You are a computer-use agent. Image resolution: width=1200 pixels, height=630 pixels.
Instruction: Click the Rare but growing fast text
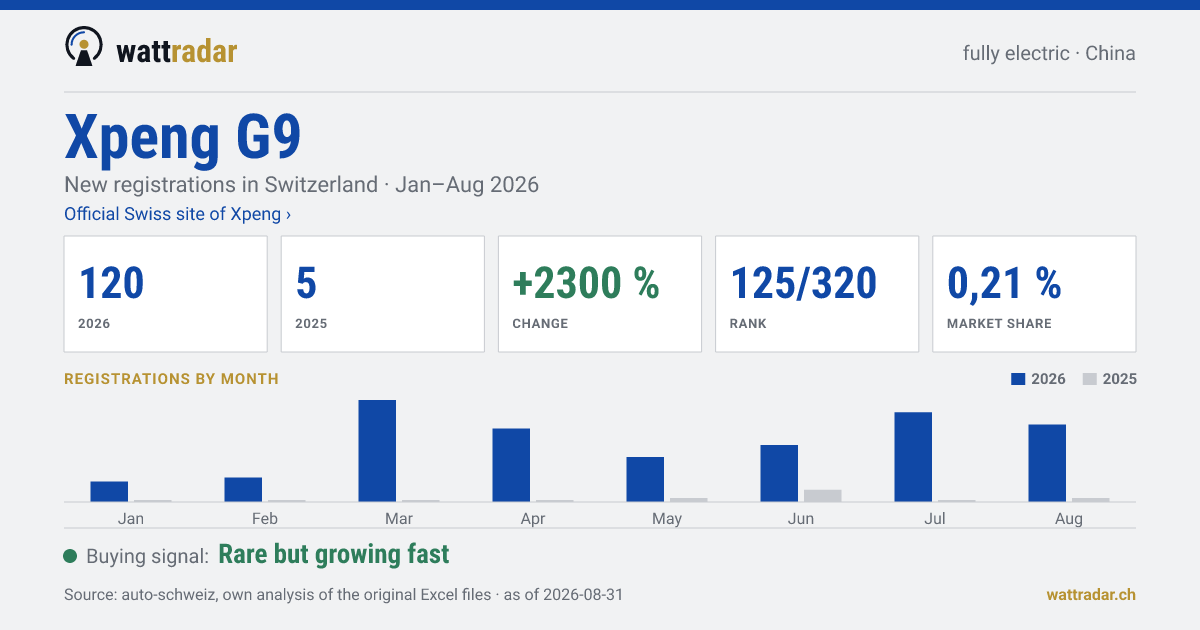pyautogui.click(x=334, y=555)
